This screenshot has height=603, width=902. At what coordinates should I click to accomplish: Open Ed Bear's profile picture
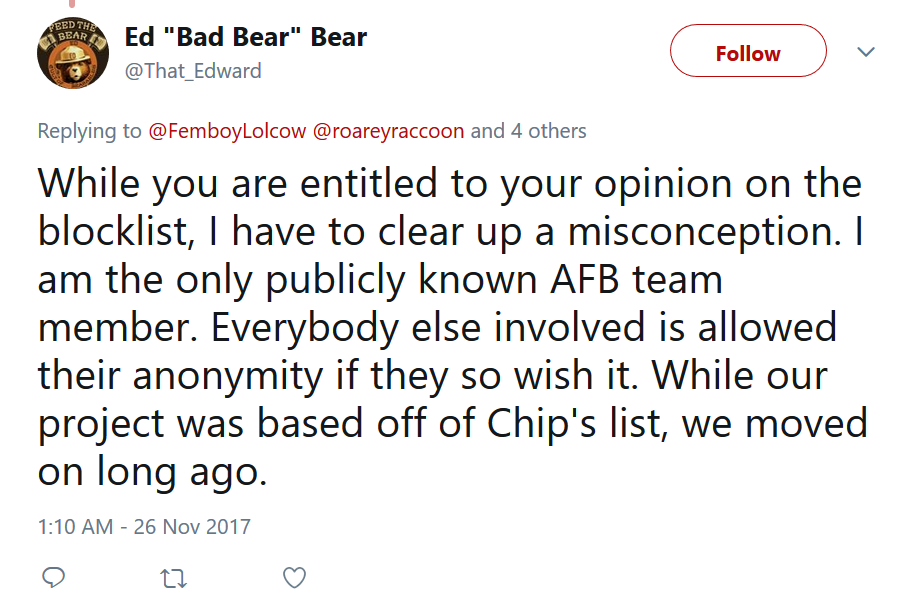73,52
